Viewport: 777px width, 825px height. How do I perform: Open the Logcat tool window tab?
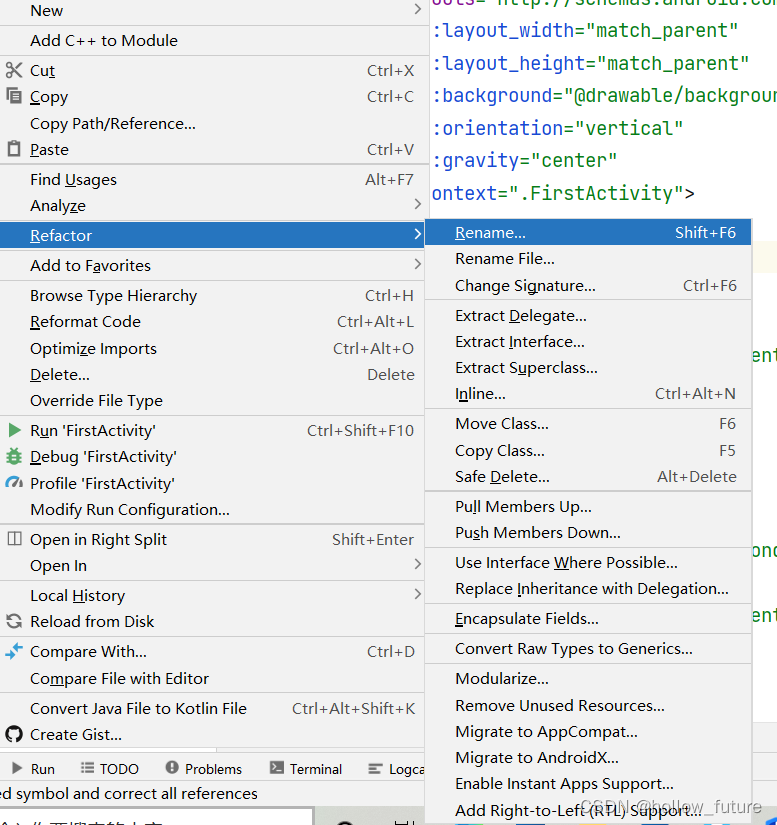coord(396,769)
